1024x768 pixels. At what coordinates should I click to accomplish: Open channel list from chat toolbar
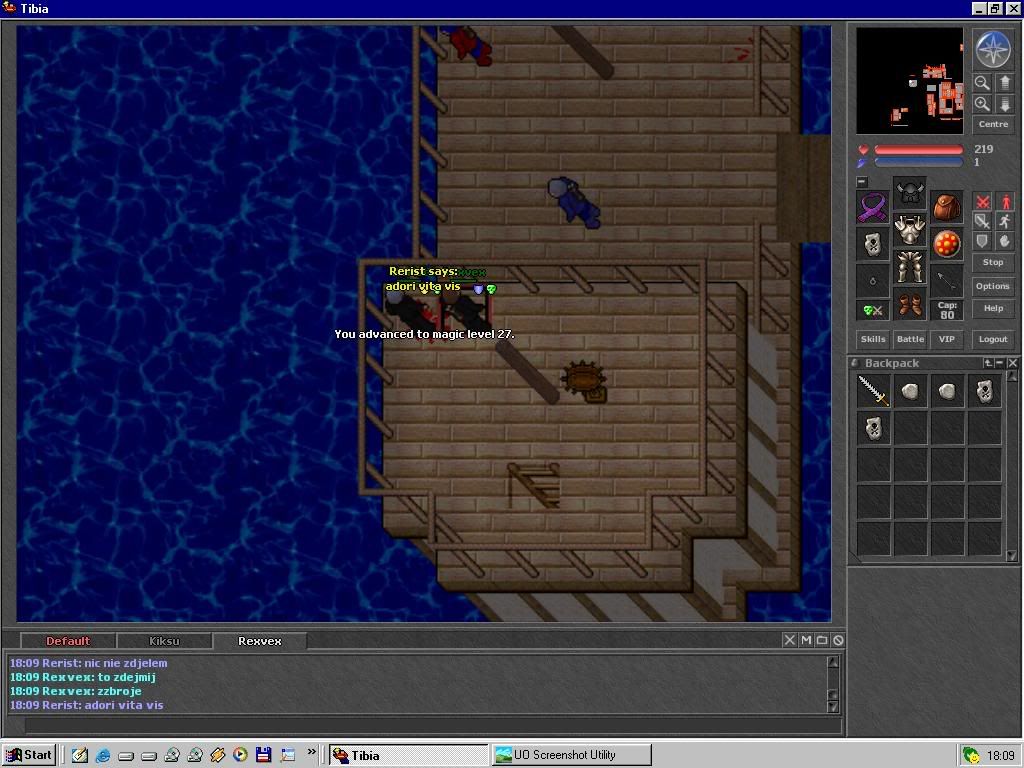point(822,640)
